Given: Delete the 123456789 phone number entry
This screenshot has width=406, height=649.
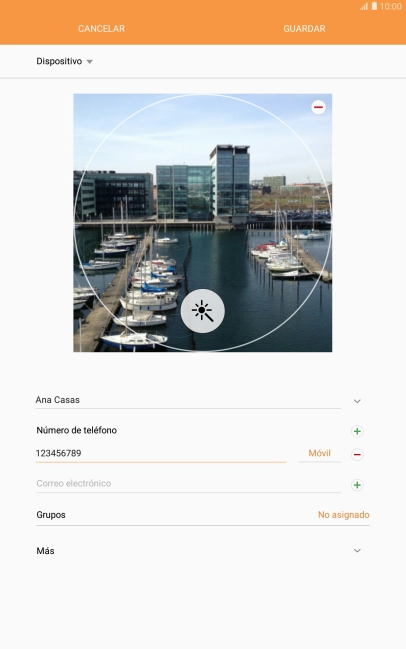Looking at the screenshot, I should pyautogui.click(x=357, y=454).
